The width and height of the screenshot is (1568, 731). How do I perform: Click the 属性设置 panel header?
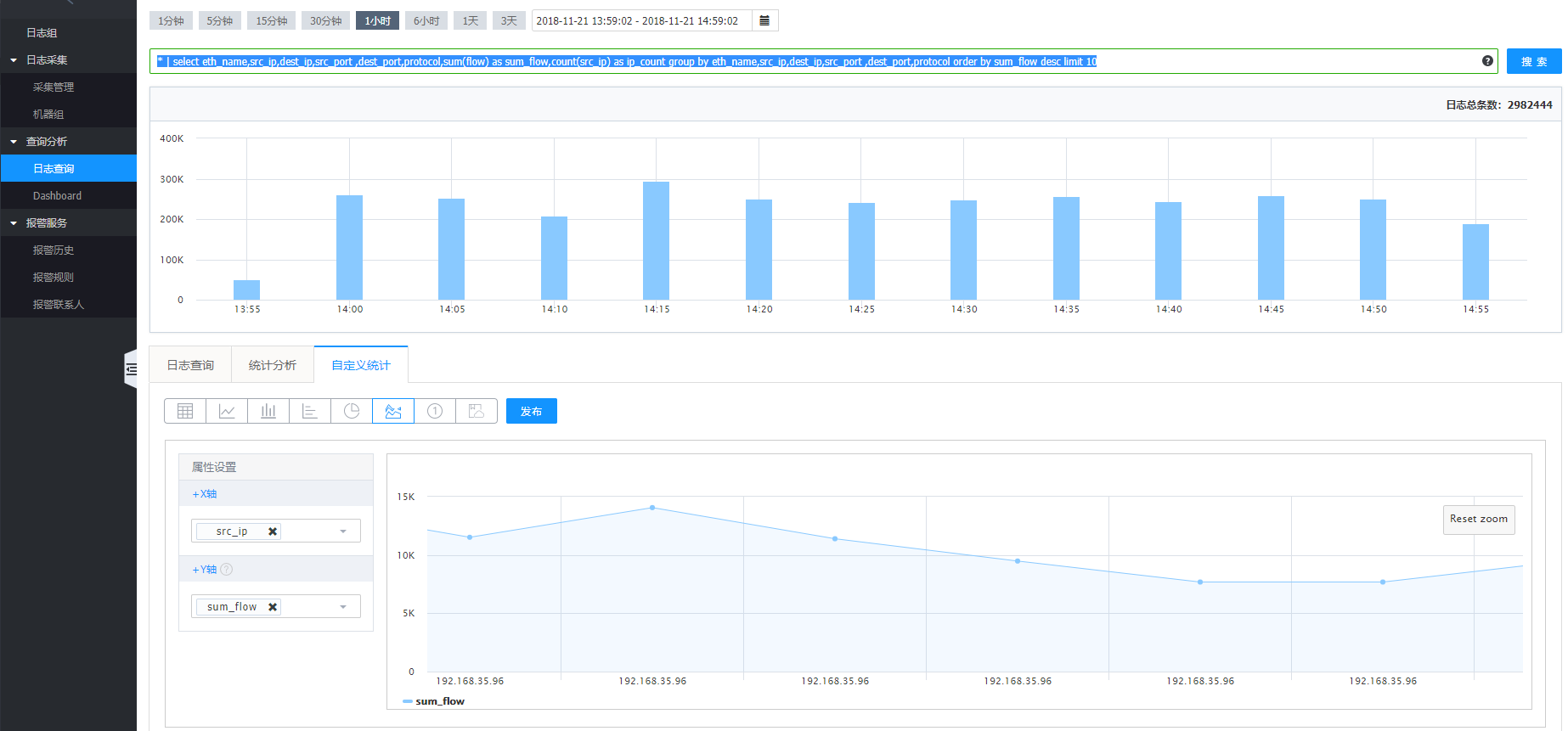point(276,467)
